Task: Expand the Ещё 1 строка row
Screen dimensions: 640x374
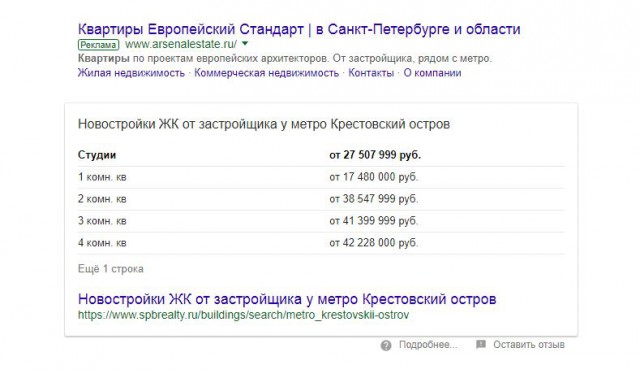Action: [x=111, y=269]
